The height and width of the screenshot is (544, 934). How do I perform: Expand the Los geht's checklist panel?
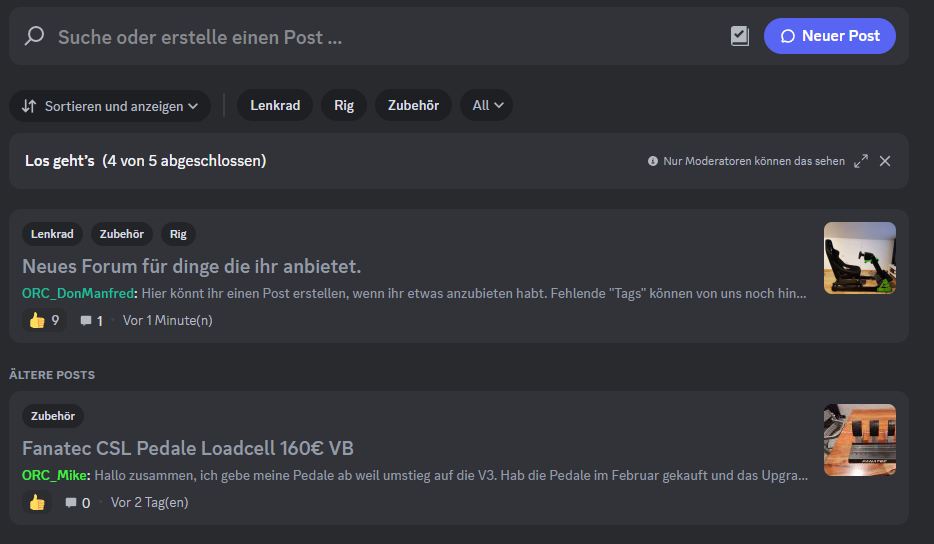pos(861,161)
